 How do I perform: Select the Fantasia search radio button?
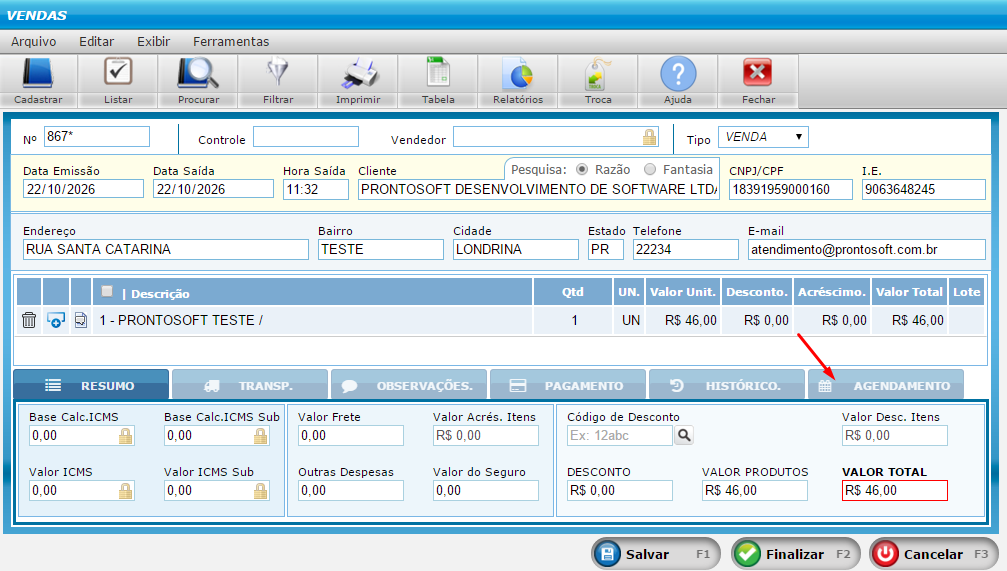coord(650,170)
